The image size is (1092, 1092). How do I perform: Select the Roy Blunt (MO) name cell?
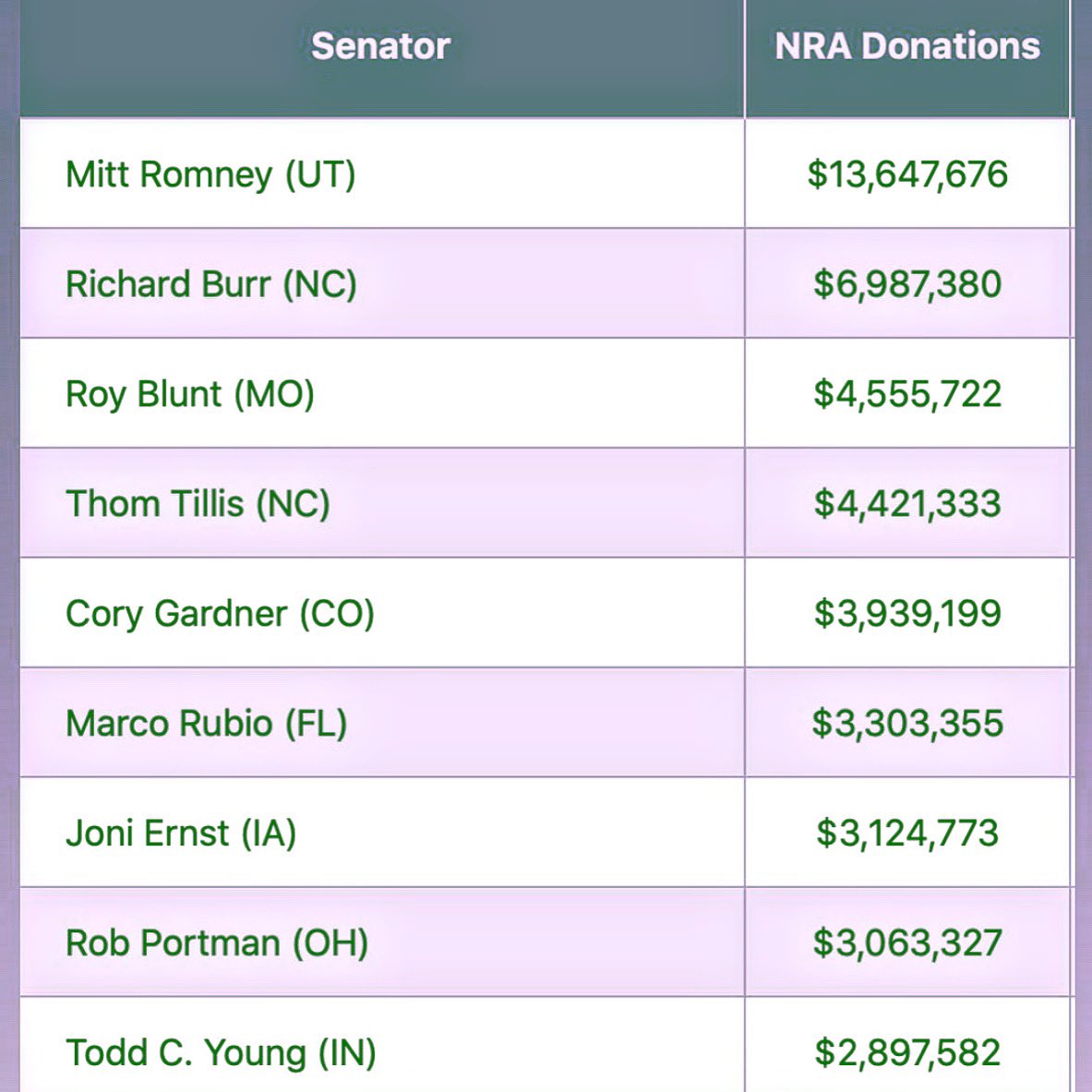click(x=190, y=394)
